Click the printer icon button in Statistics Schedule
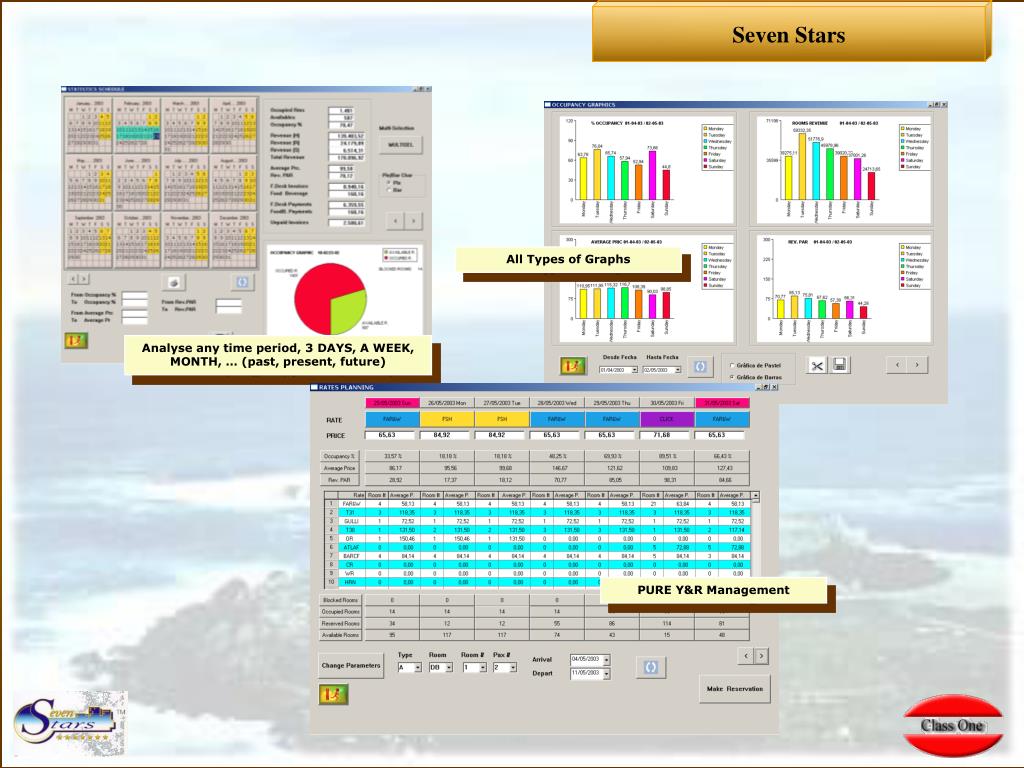 click(x=174, y=282)
